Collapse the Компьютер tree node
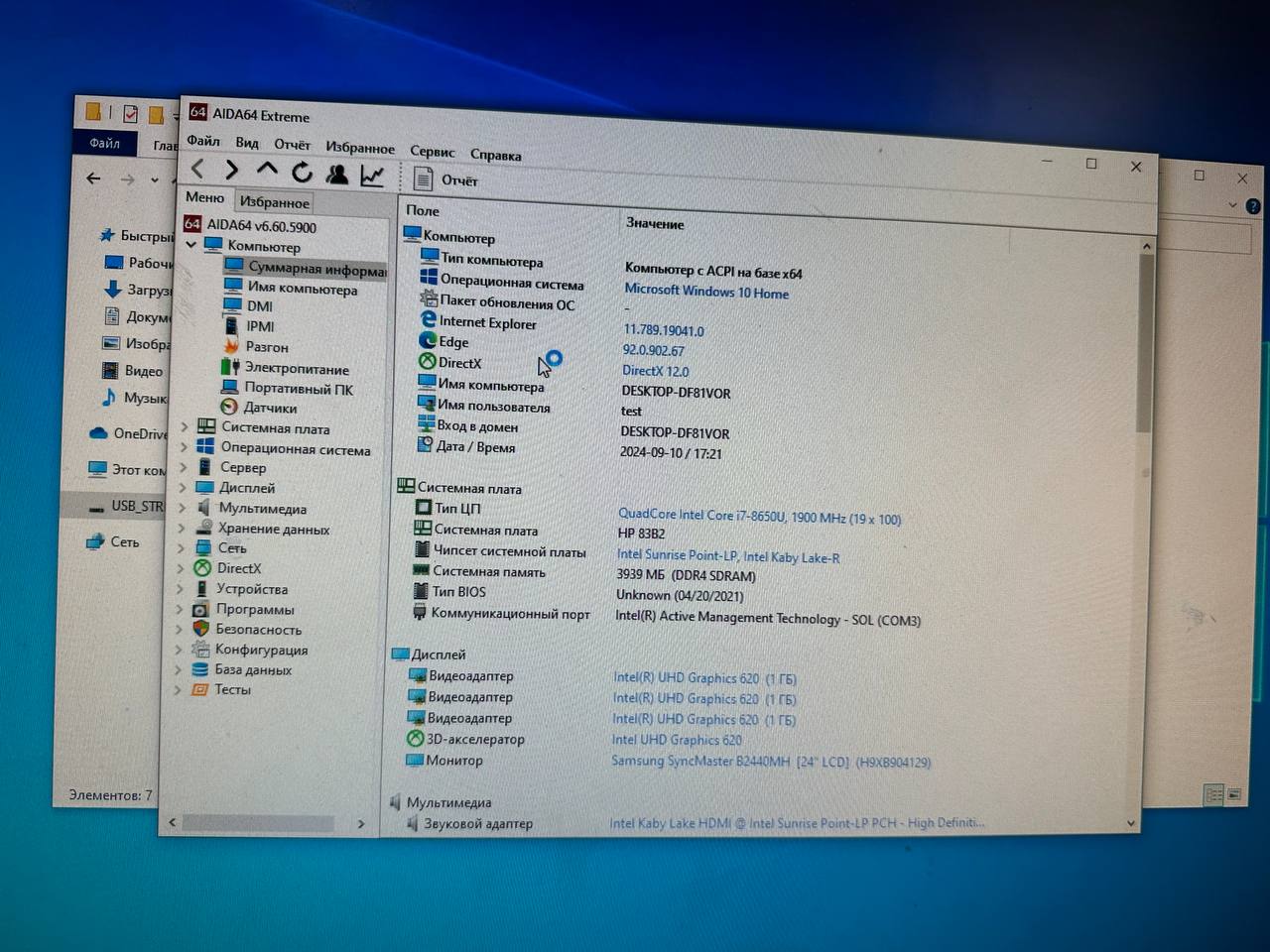1270x952 pixels. click(191, 244)
